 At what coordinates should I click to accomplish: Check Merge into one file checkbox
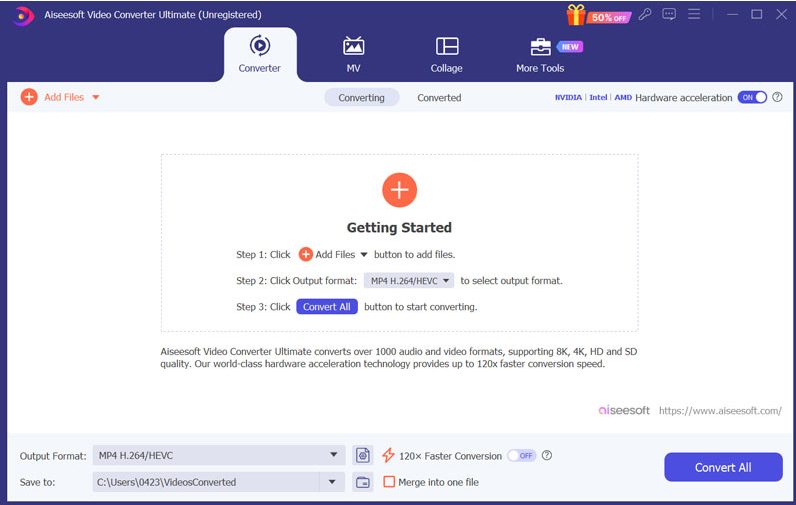click(x=389, y=482)
